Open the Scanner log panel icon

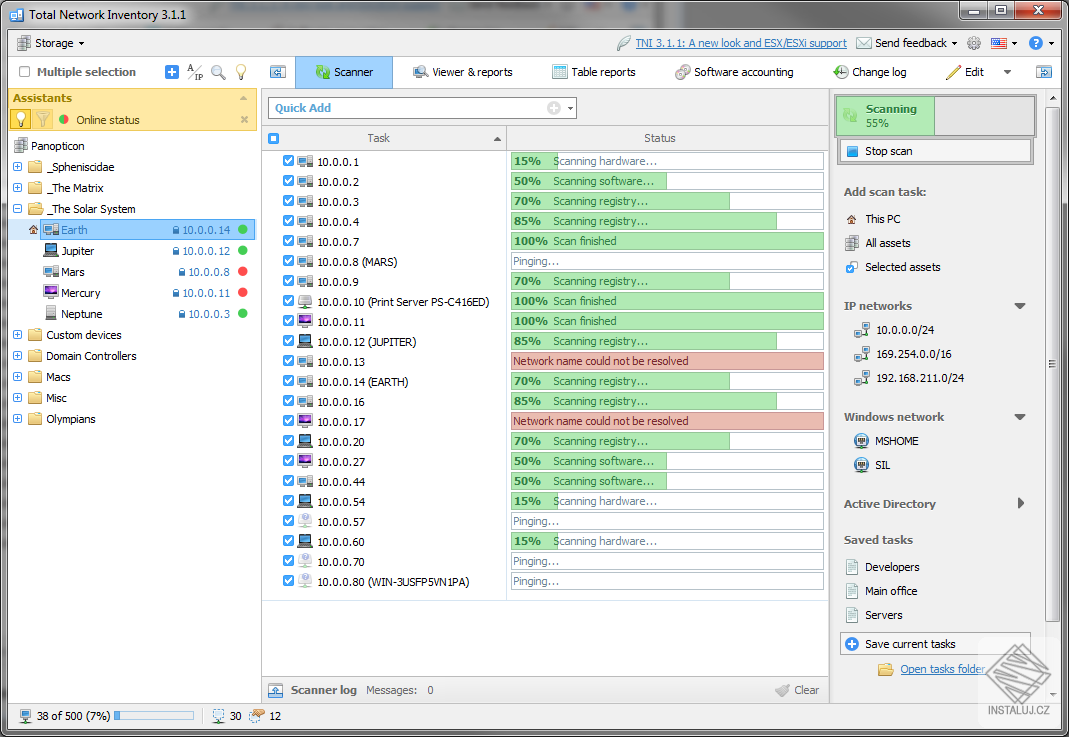[275, 689]
